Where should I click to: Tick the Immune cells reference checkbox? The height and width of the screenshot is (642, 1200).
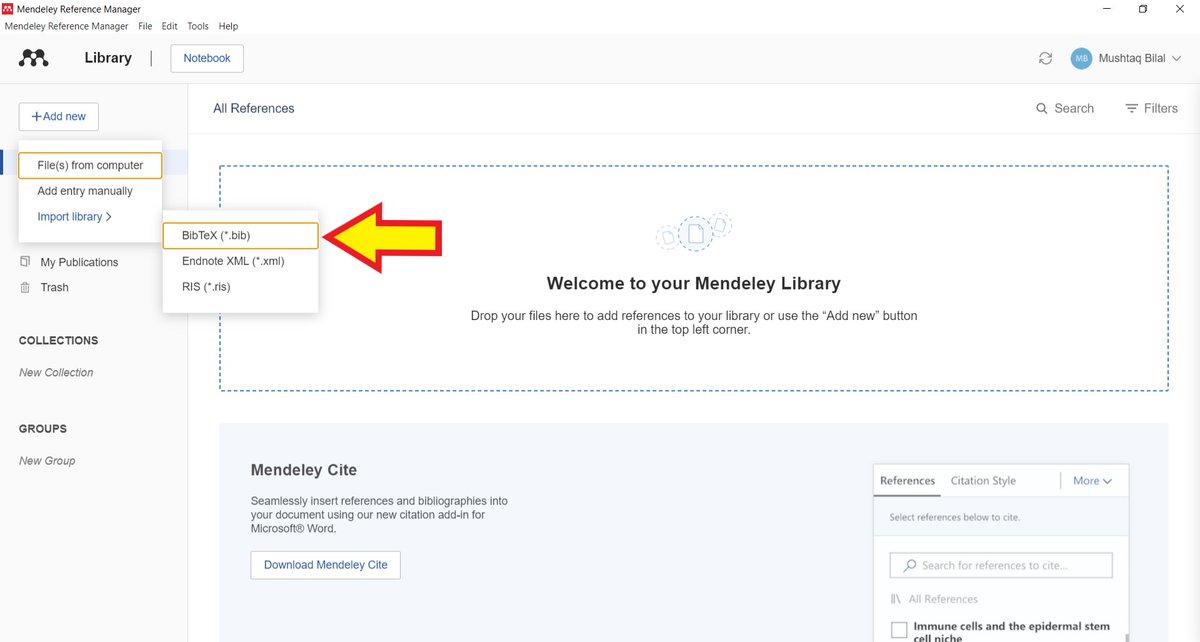[x=899, y=630]
